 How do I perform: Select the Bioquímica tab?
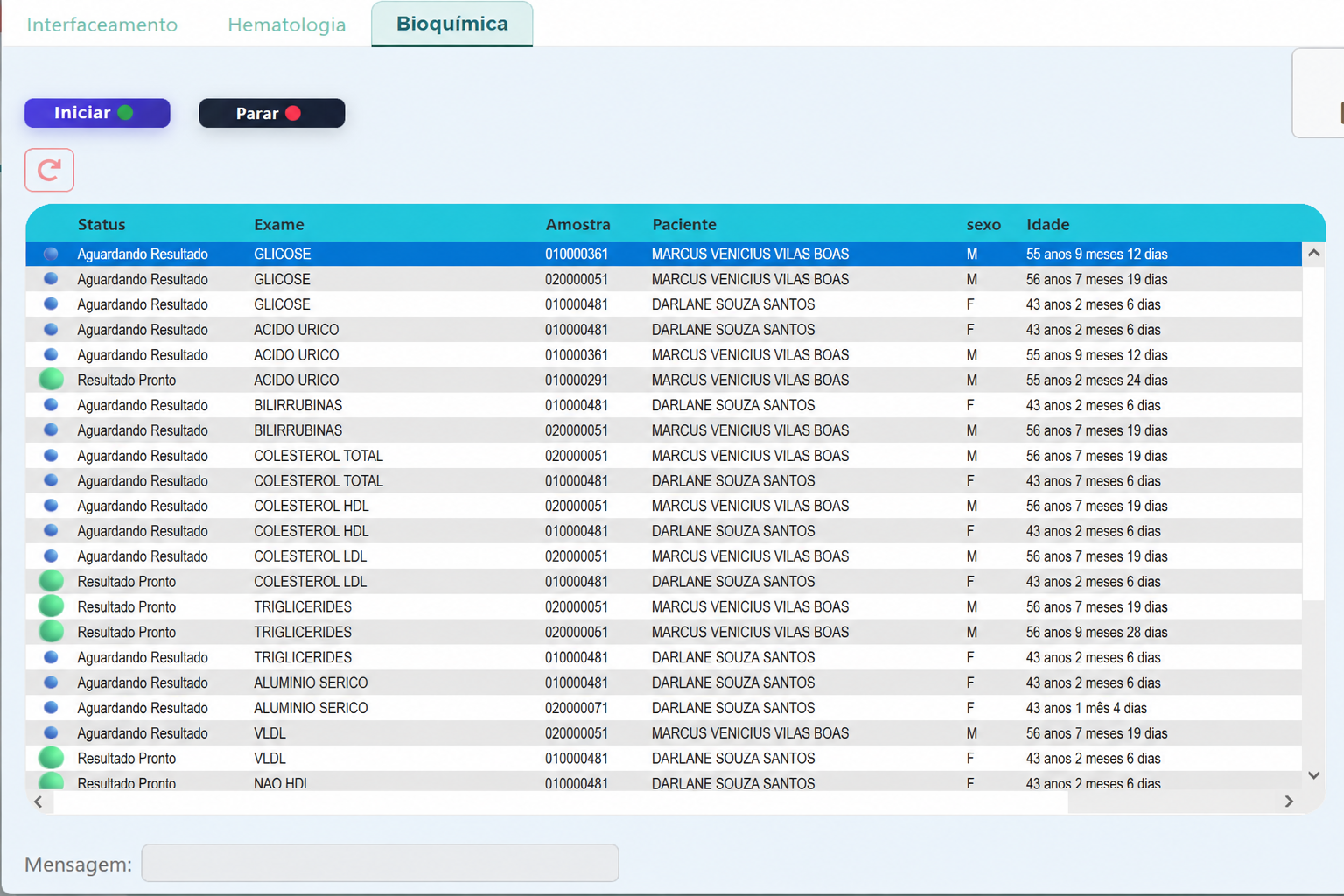point(452,24)
